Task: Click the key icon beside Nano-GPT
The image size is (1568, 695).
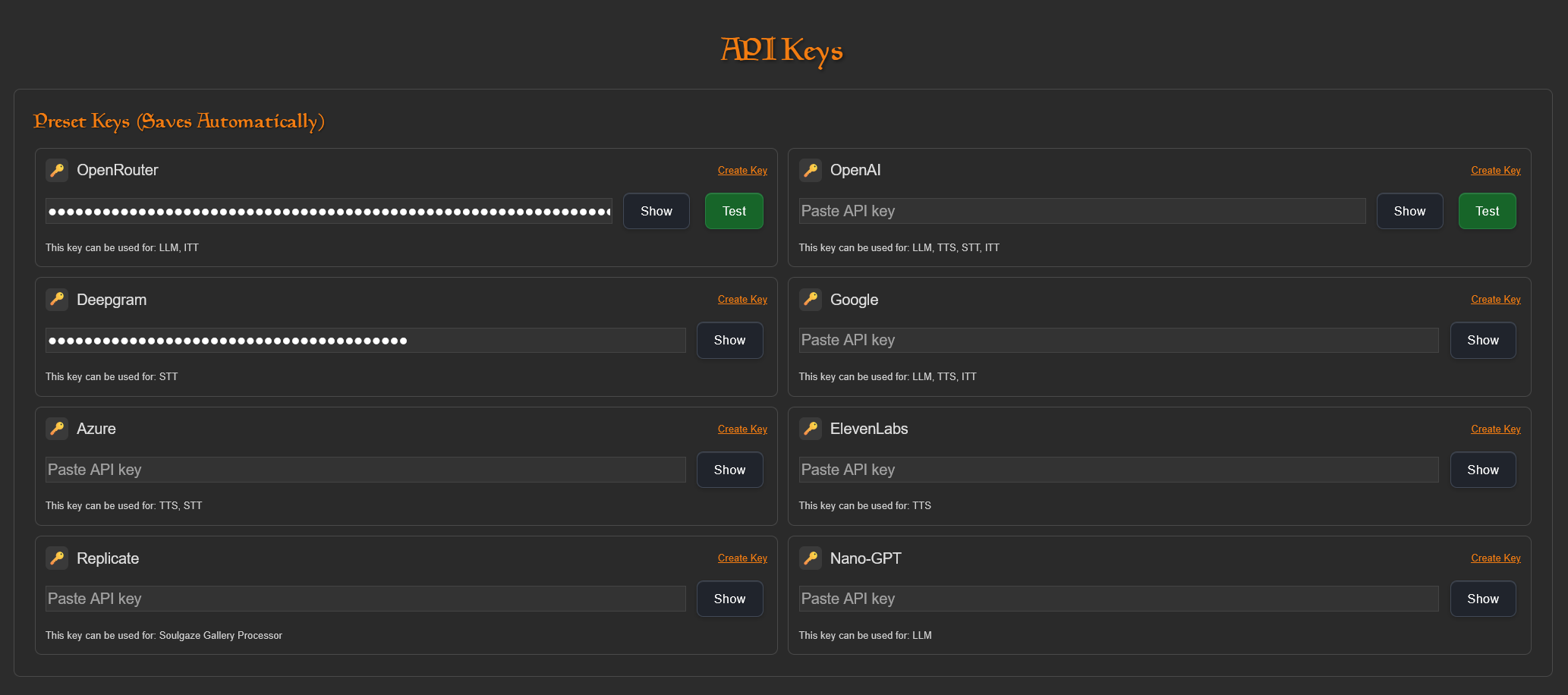Action: (811, 558)
